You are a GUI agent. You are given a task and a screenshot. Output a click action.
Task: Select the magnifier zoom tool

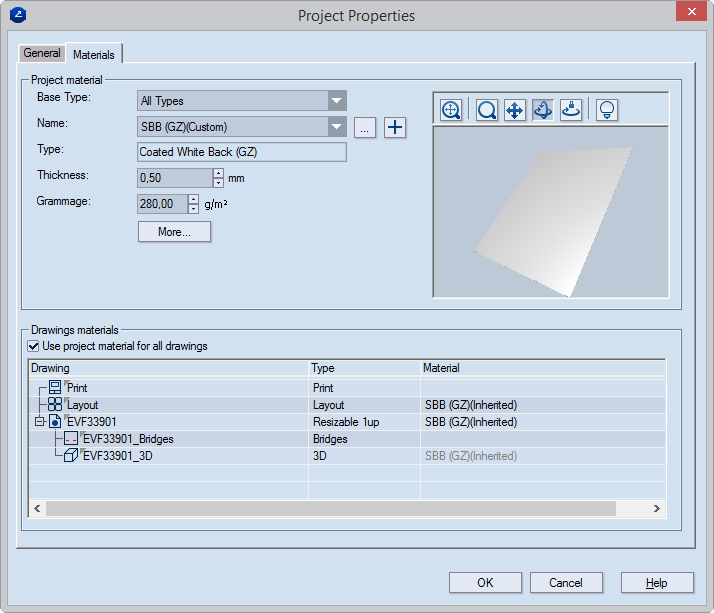pyautogui.click(x=487, y=110)
